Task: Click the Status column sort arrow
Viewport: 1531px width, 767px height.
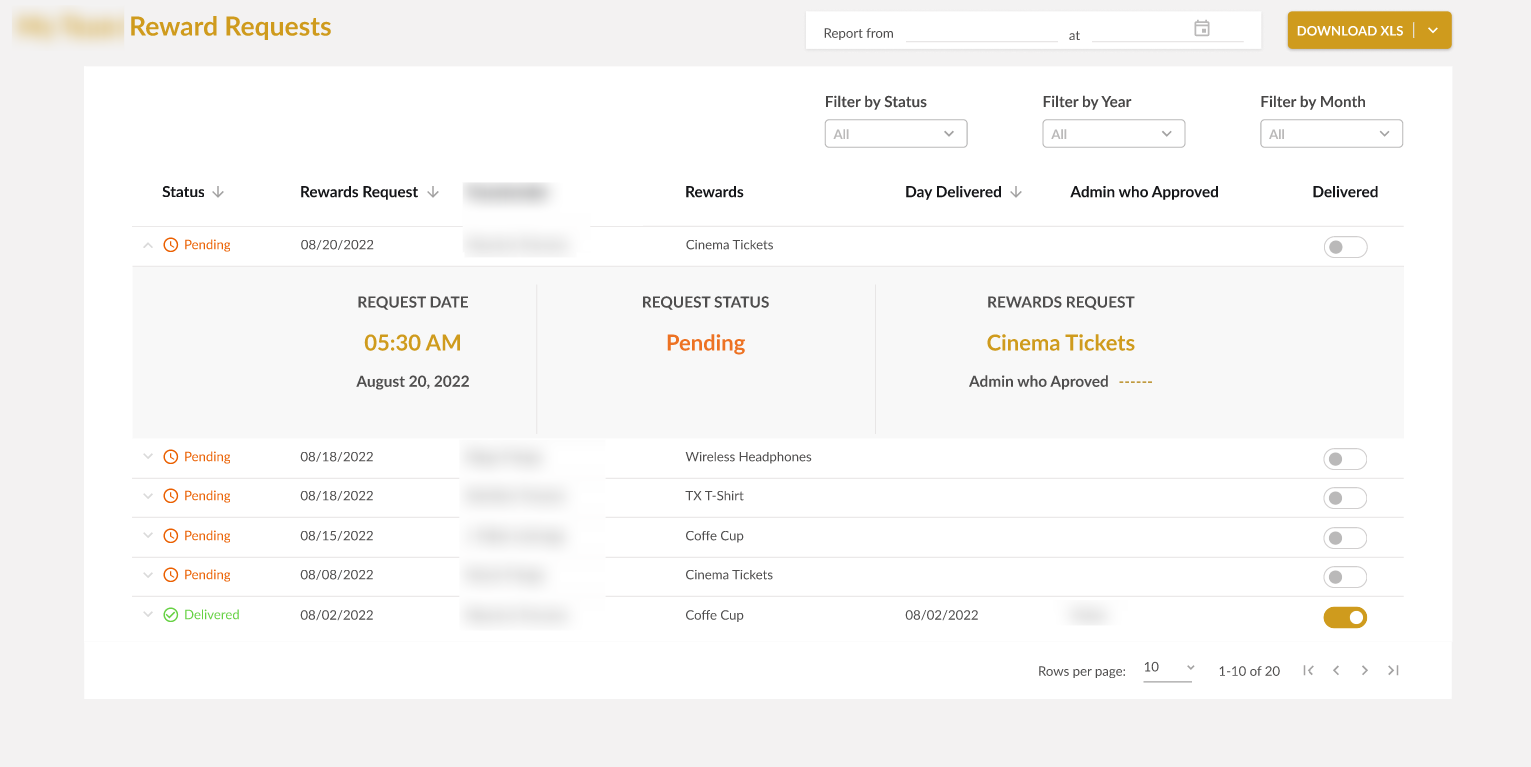Action: [218, 192]
